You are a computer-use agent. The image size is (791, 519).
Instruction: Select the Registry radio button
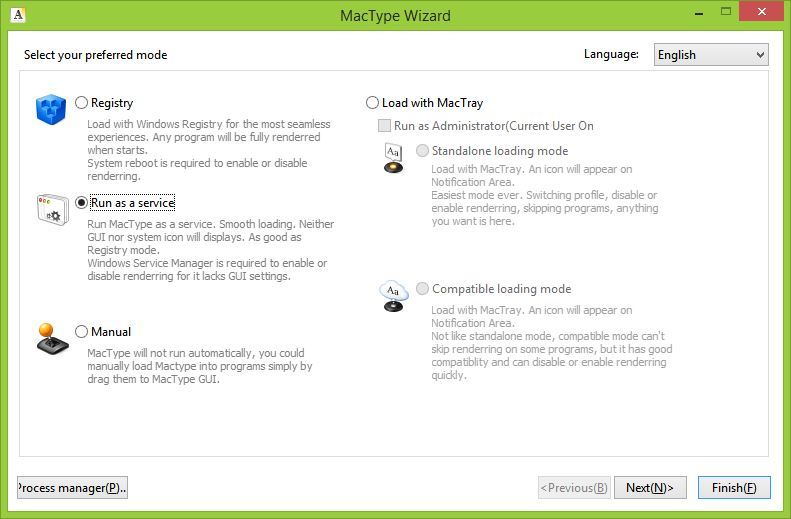[81, 103]
